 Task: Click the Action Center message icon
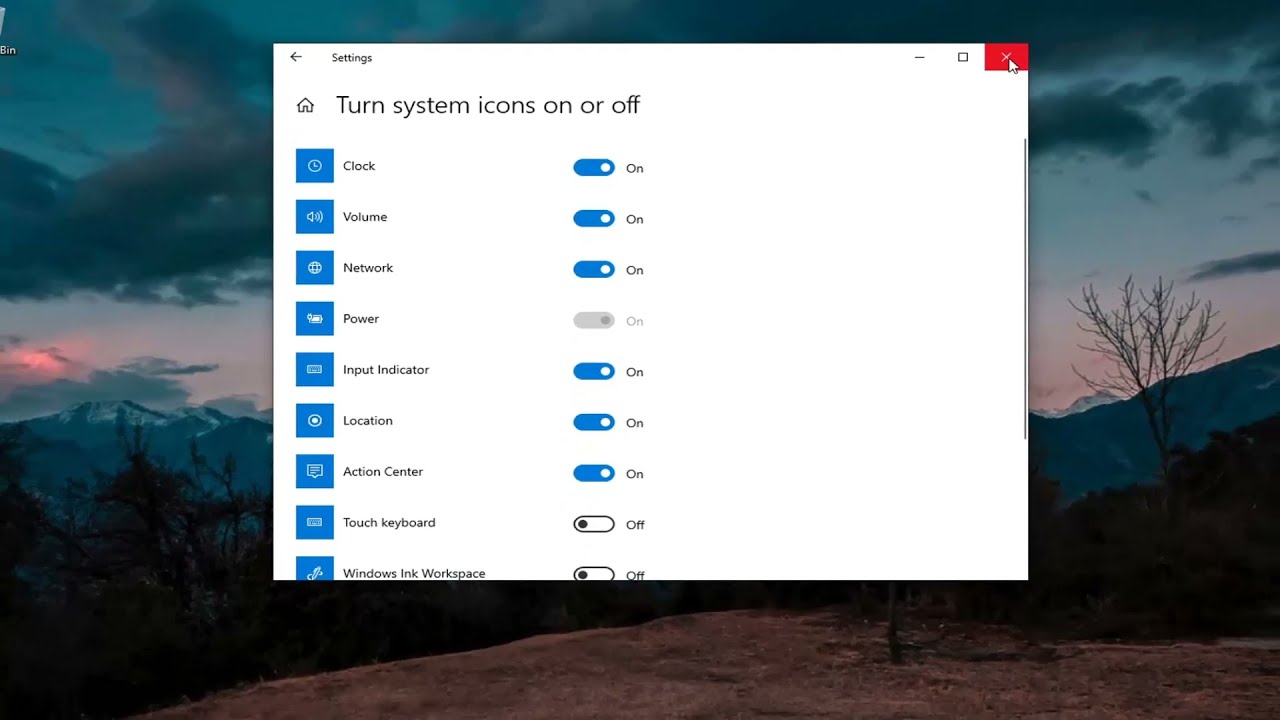click(314, 471)
